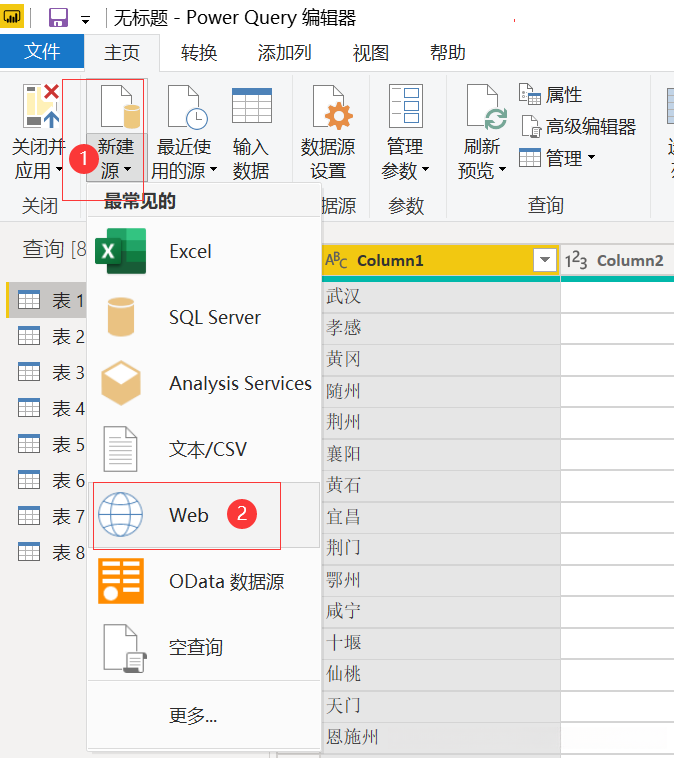Click the Column2 header
This screenshot has height=758, width=674.
[x=617, y=261]
